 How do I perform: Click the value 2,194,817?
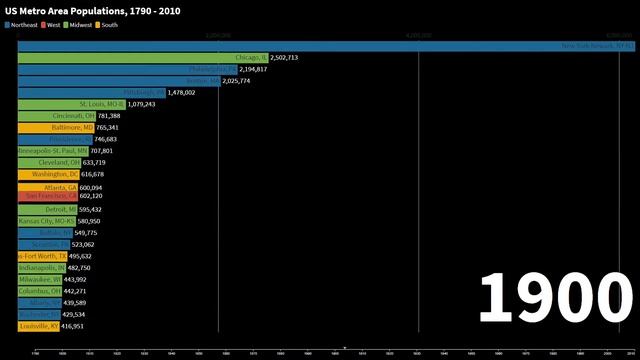253,70
